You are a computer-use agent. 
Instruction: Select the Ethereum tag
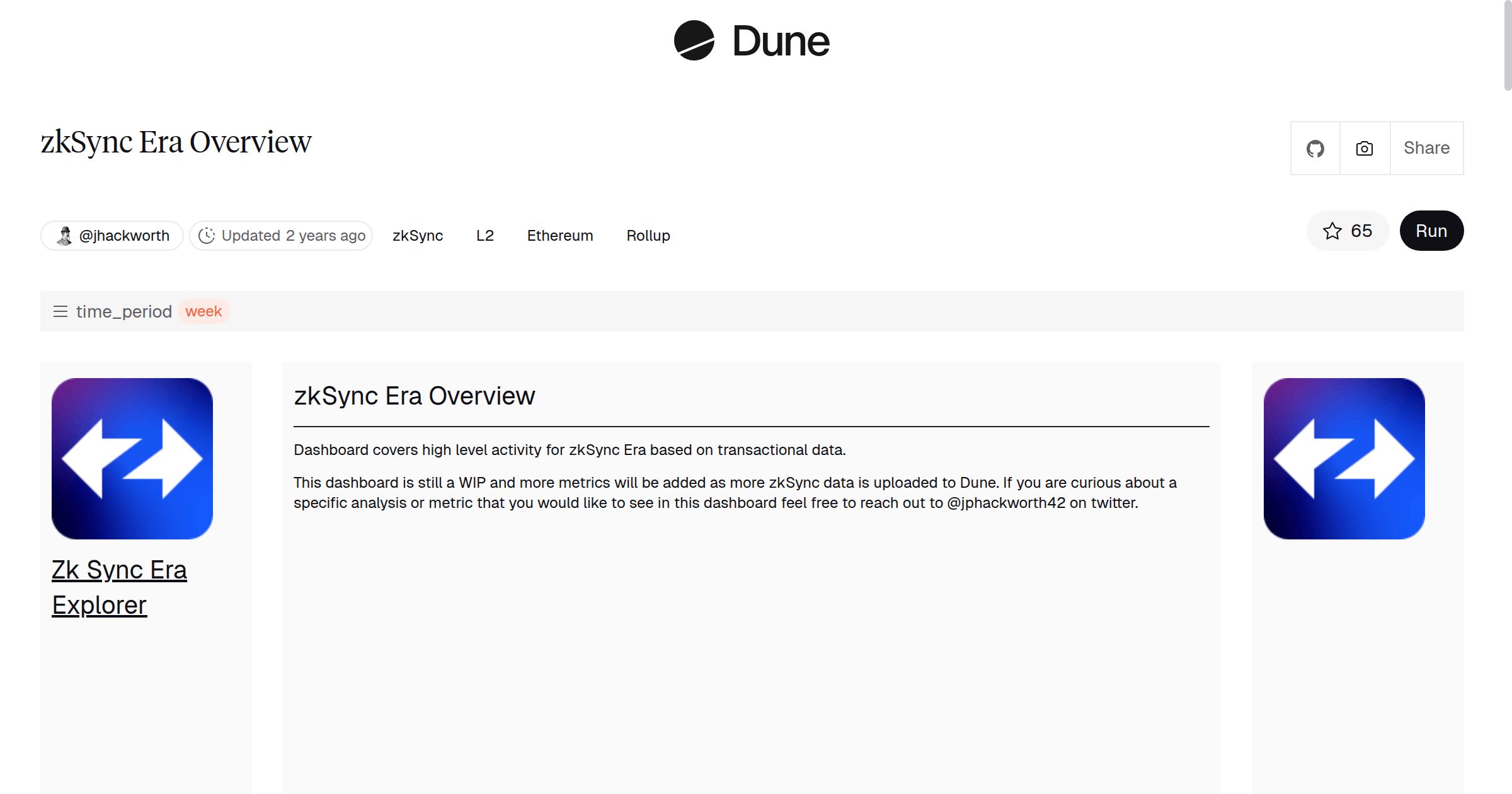point(559,236)
